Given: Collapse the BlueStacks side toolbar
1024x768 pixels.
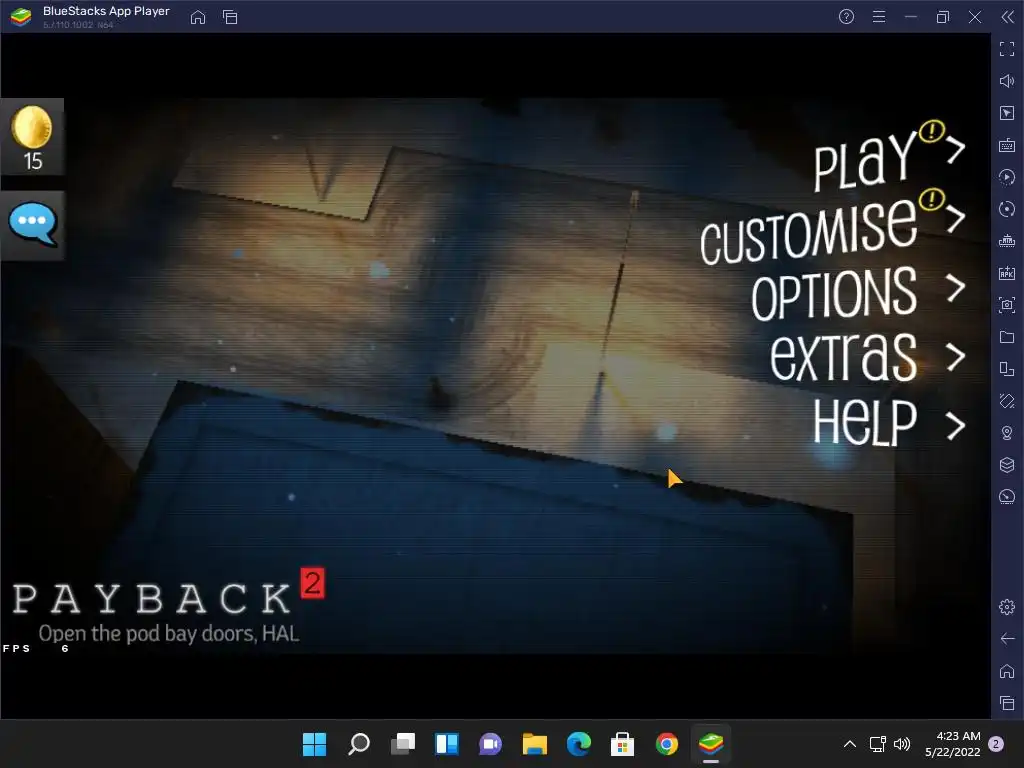Looking at the screenshot, I should [x=1007, y=17].
